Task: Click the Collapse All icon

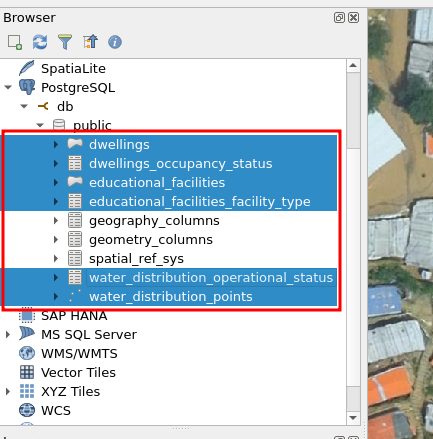Action: coord(90,42)
